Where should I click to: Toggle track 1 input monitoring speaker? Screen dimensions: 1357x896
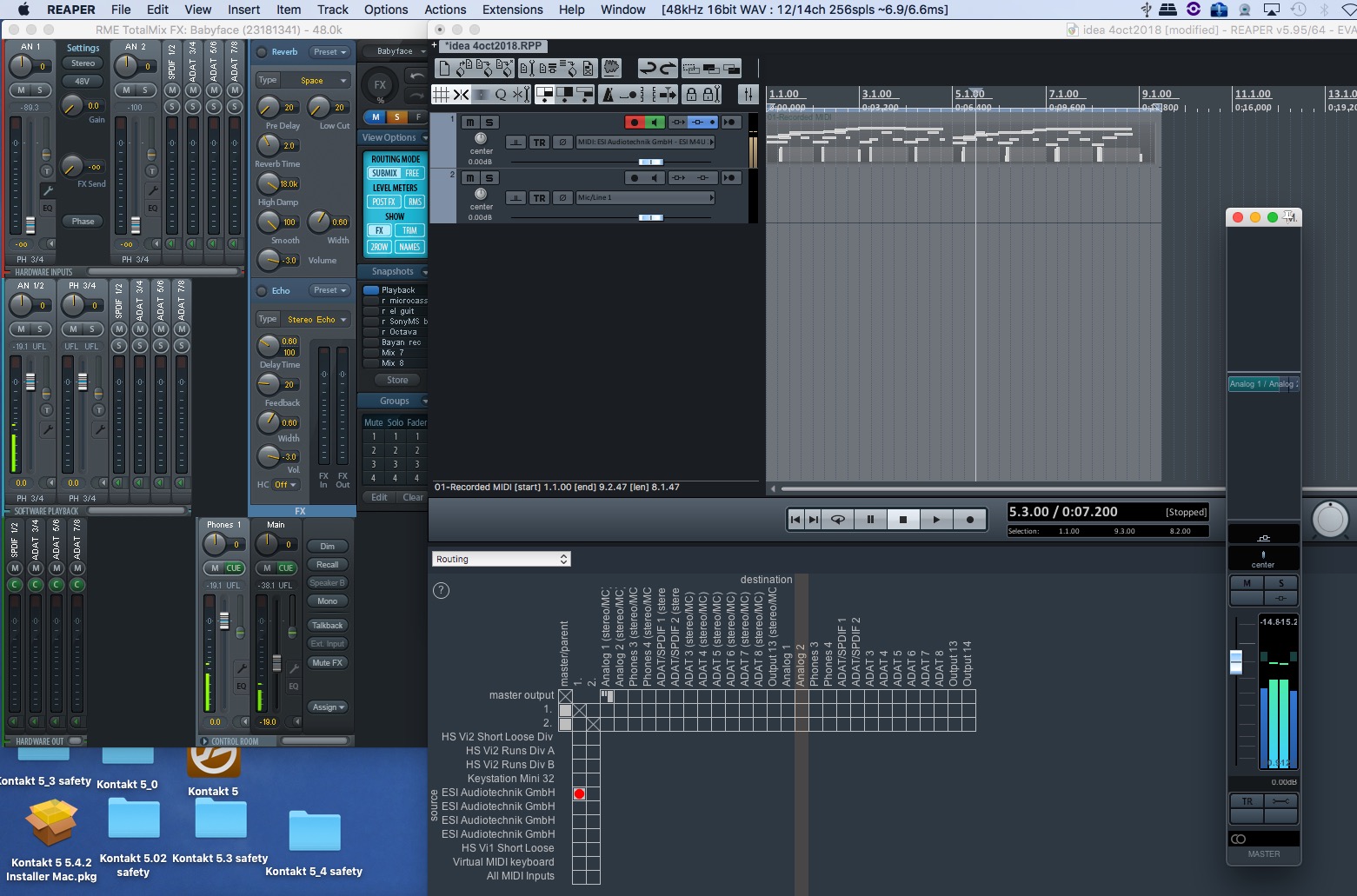coord(655,123)
